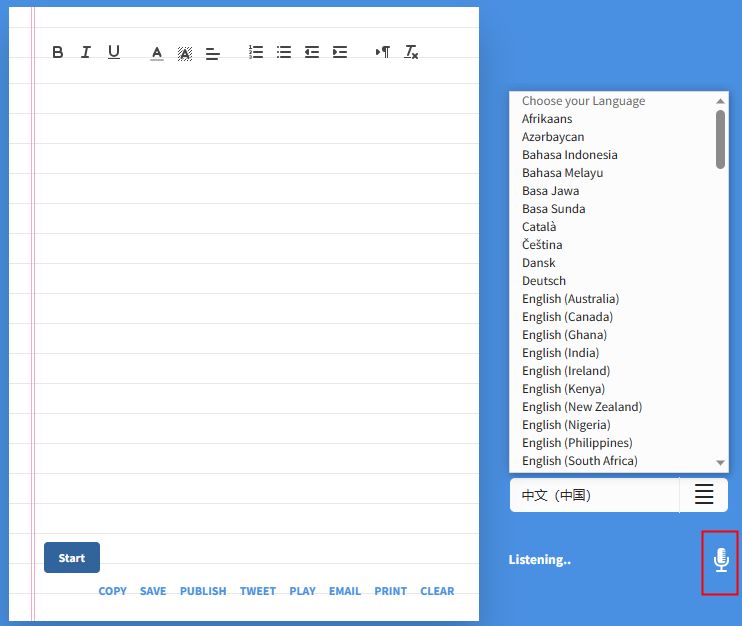The image size is (742, 626).
Task: Click the language list scroll-down arrow
Action: pos(720,462)
